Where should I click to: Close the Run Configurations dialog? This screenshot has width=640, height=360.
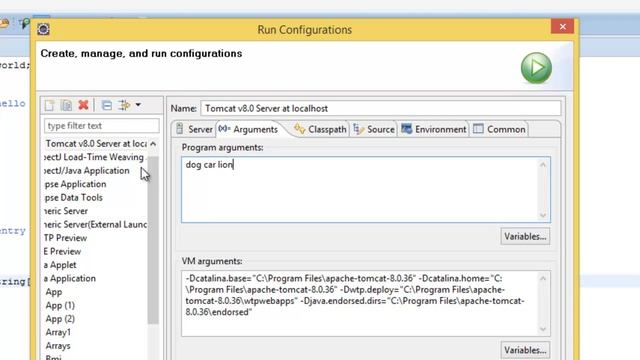pyautogui.click(x=562, y=27)
